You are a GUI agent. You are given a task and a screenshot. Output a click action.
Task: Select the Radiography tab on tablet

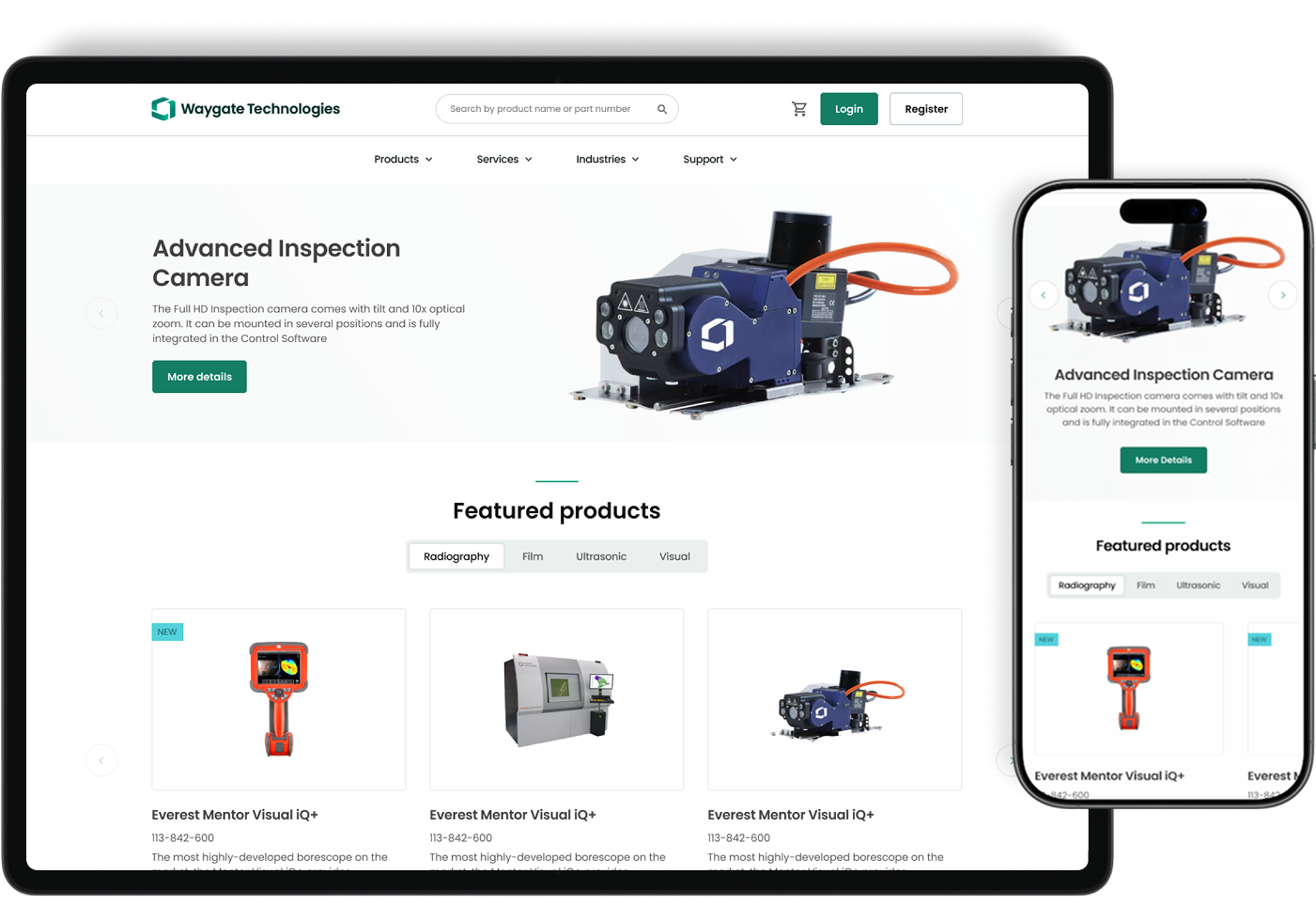pos(457,556)
